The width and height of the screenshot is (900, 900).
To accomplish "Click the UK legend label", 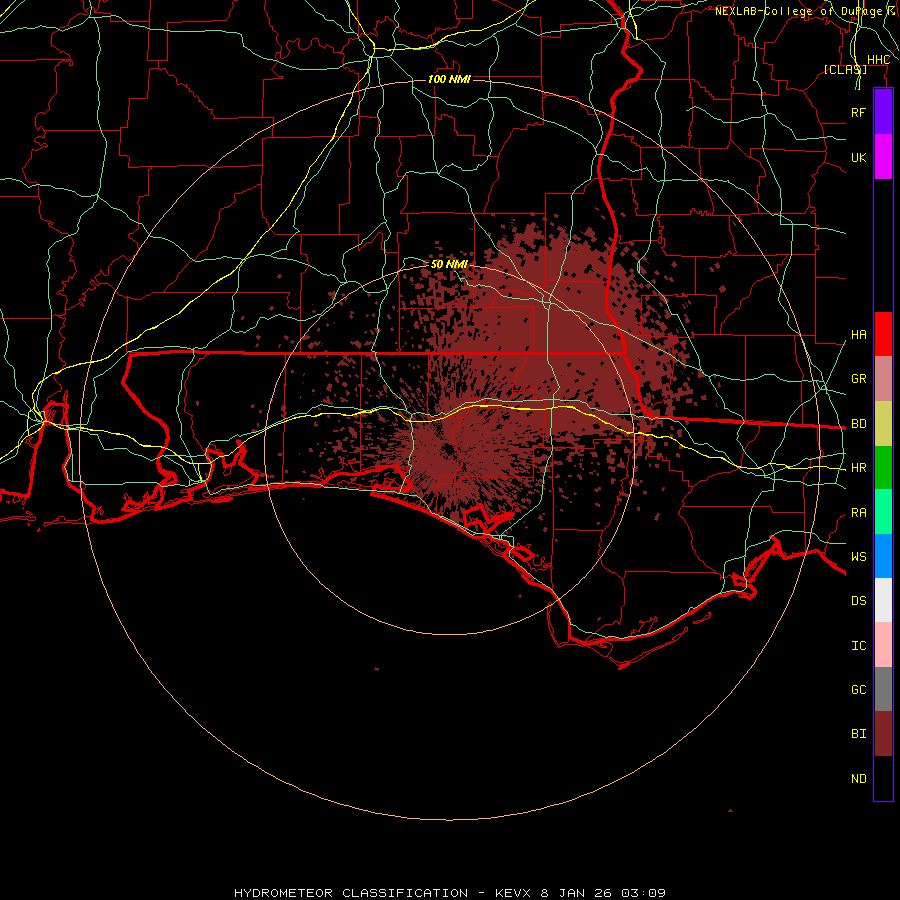I will tap(858, 157).
